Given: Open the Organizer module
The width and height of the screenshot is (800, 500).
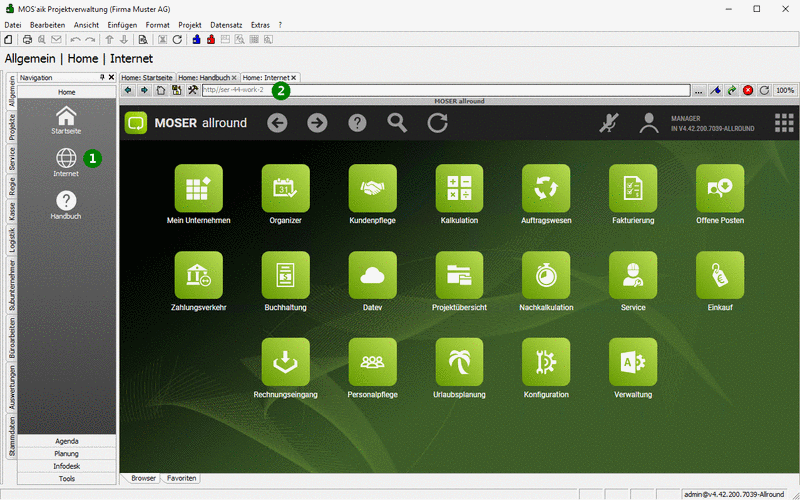Looking at the screenshot, I should click(285, 188).
